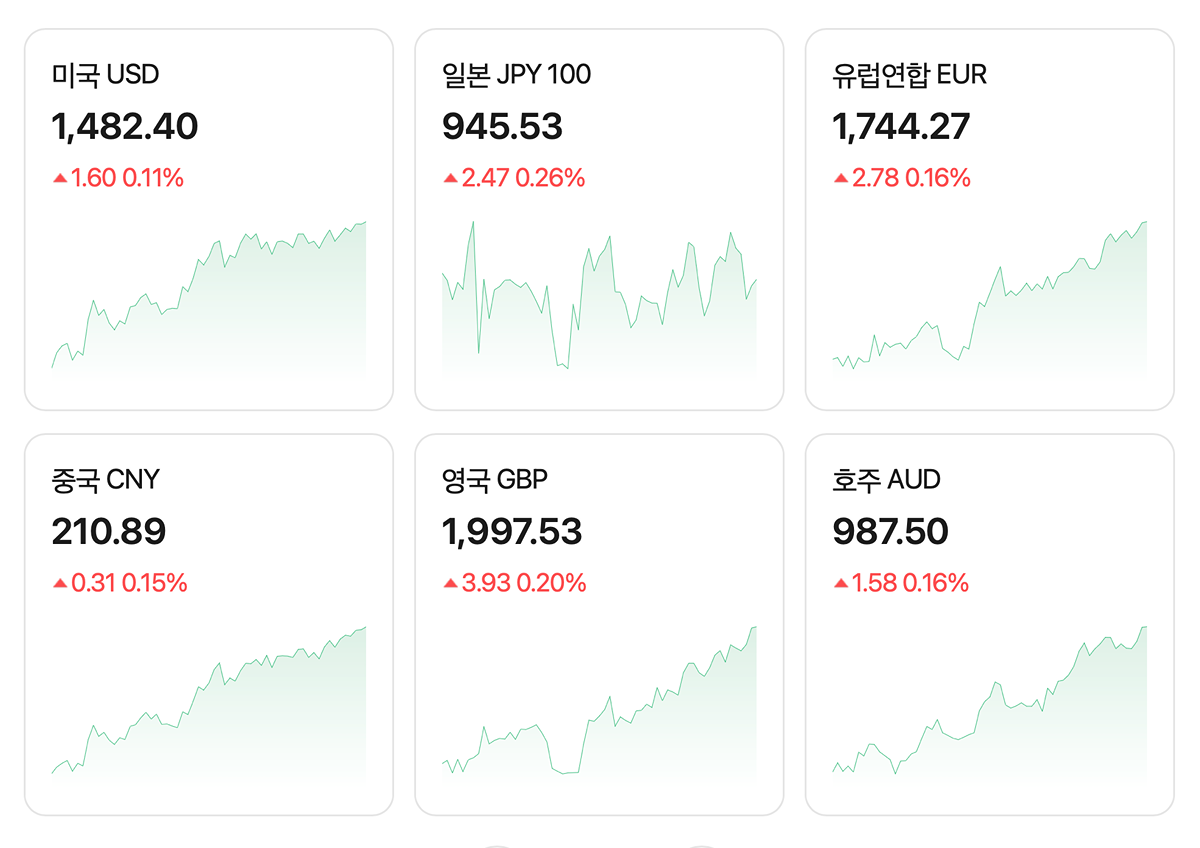Open the 미국 USD exchange rate title

[x=105, y=74]
